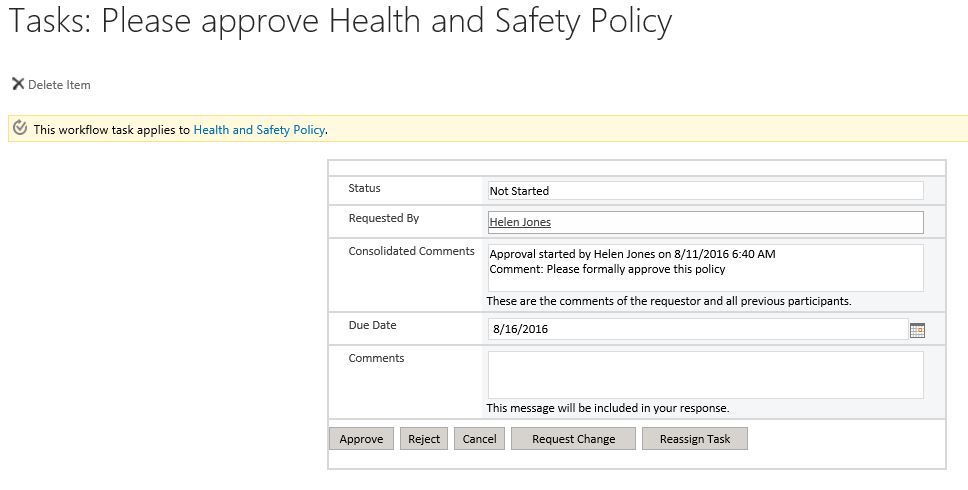Click the Delete Item text
Viewport: 968px width, 490px height.
[x=59, y=85]
